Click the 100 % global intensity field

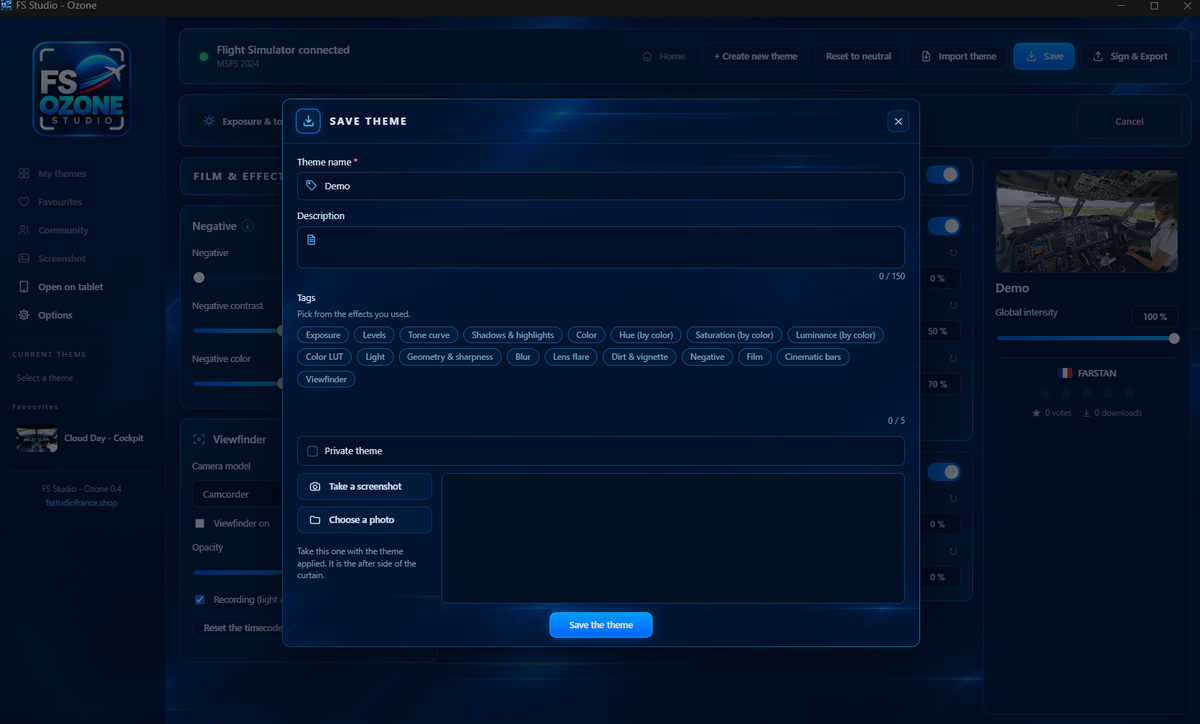[1155, 317]
